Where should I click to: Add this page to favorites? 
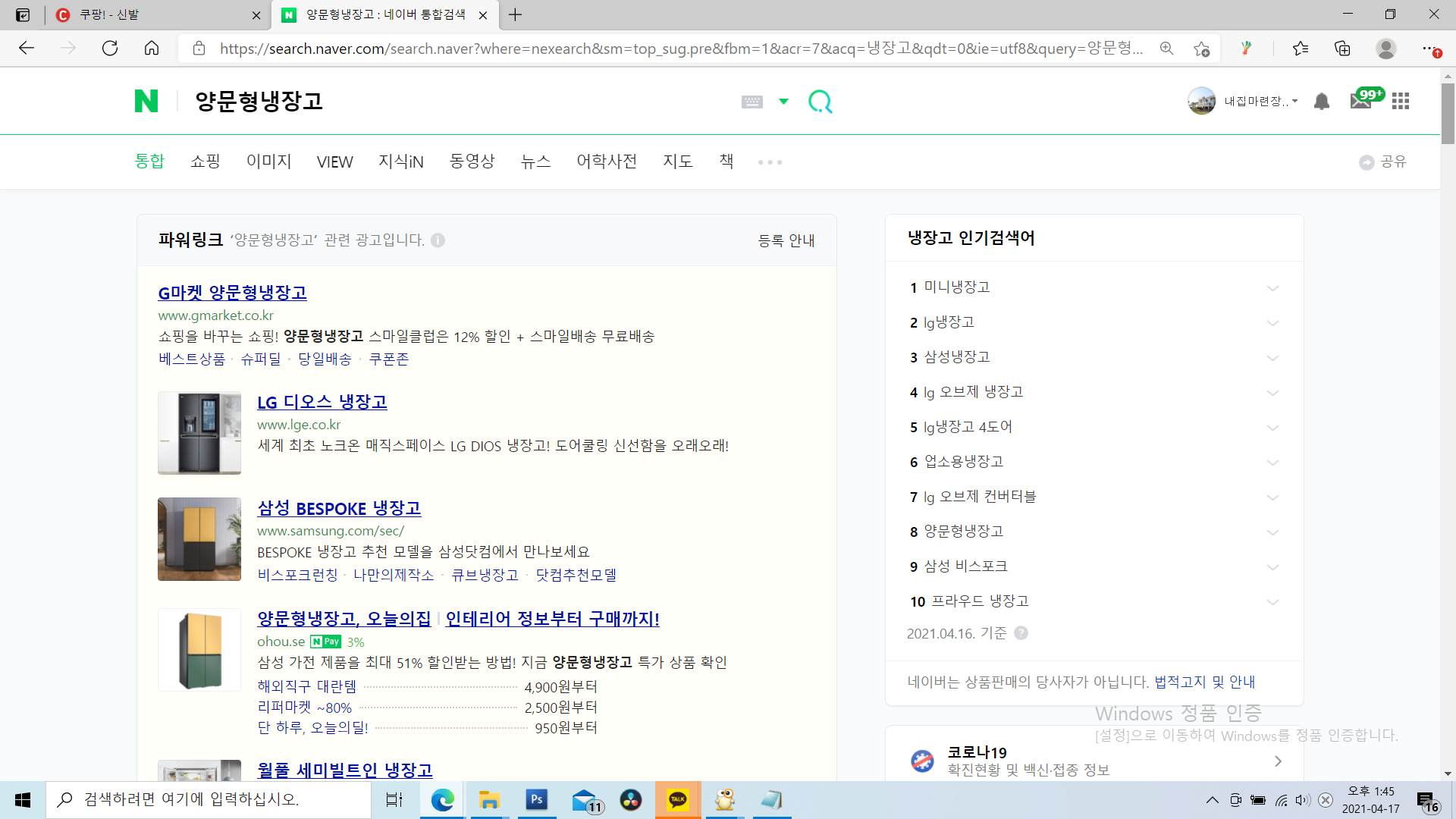(x=1201, y=49)
